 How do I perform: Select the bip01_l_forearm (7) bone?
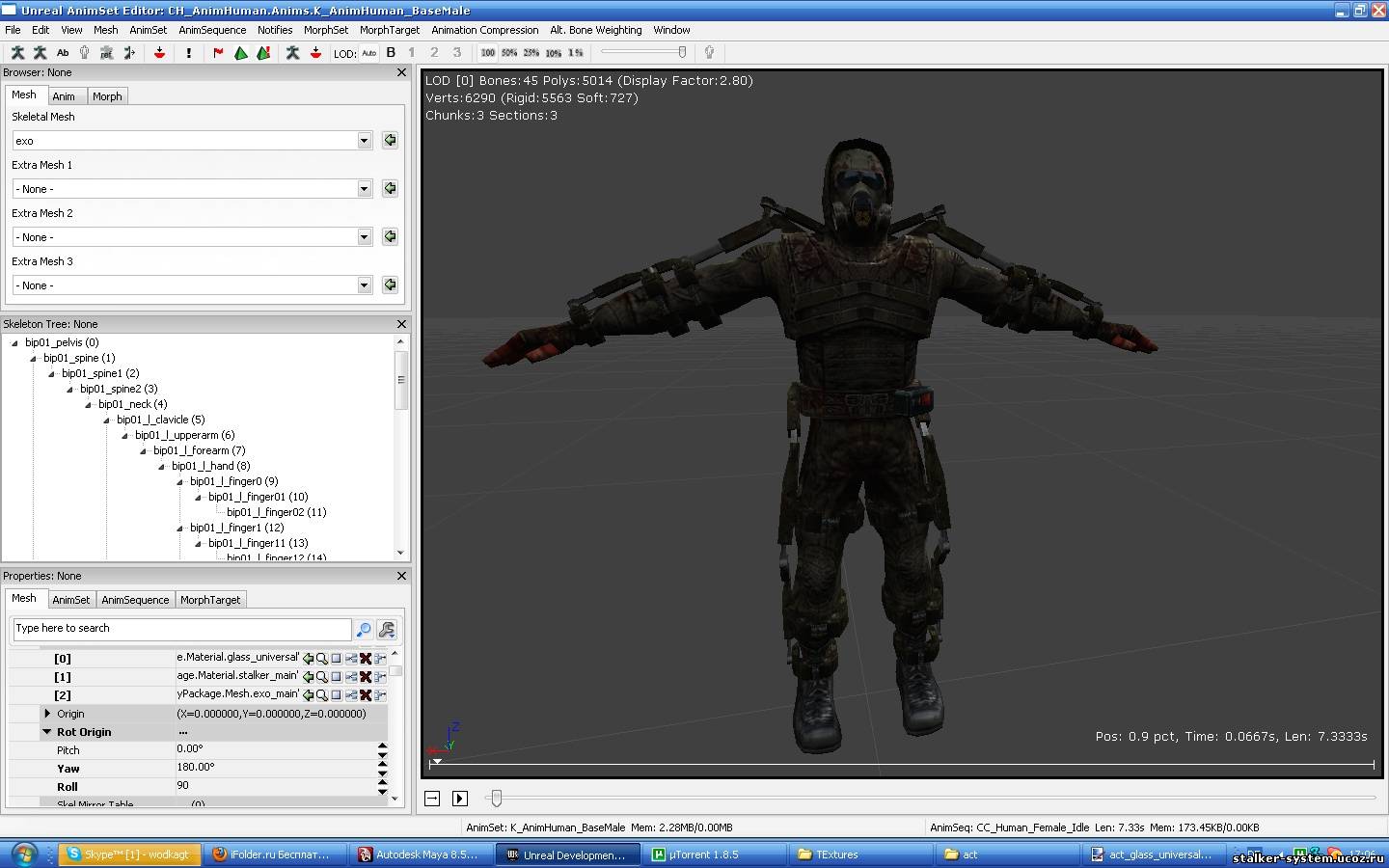tap(200, 450)
